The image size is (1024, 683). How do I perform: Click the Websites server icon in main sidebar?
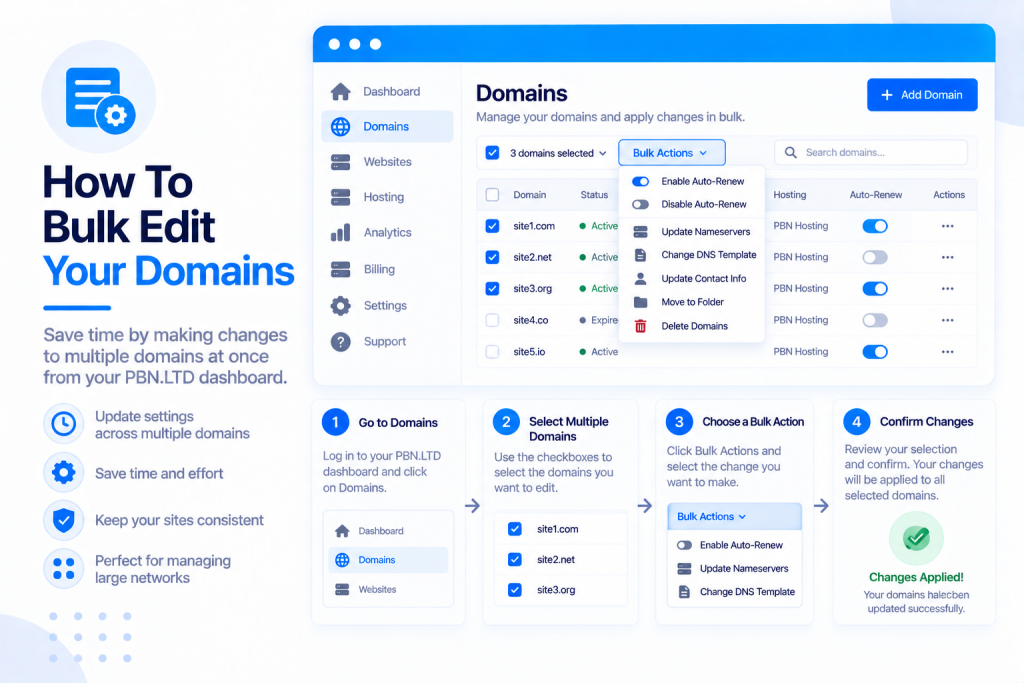(340, 162)
